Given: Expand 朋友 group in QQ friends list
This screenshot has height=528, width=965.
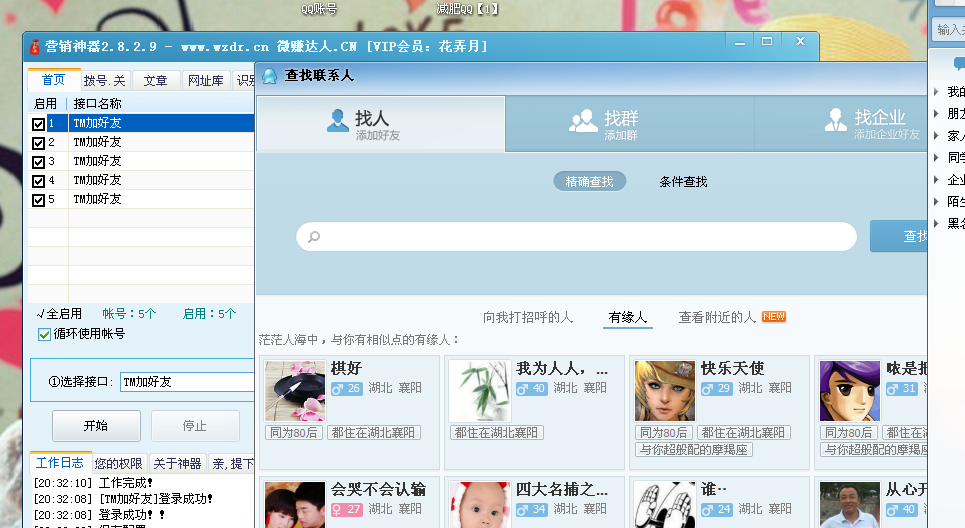Looking at the screenshot, I should point(936,114).
